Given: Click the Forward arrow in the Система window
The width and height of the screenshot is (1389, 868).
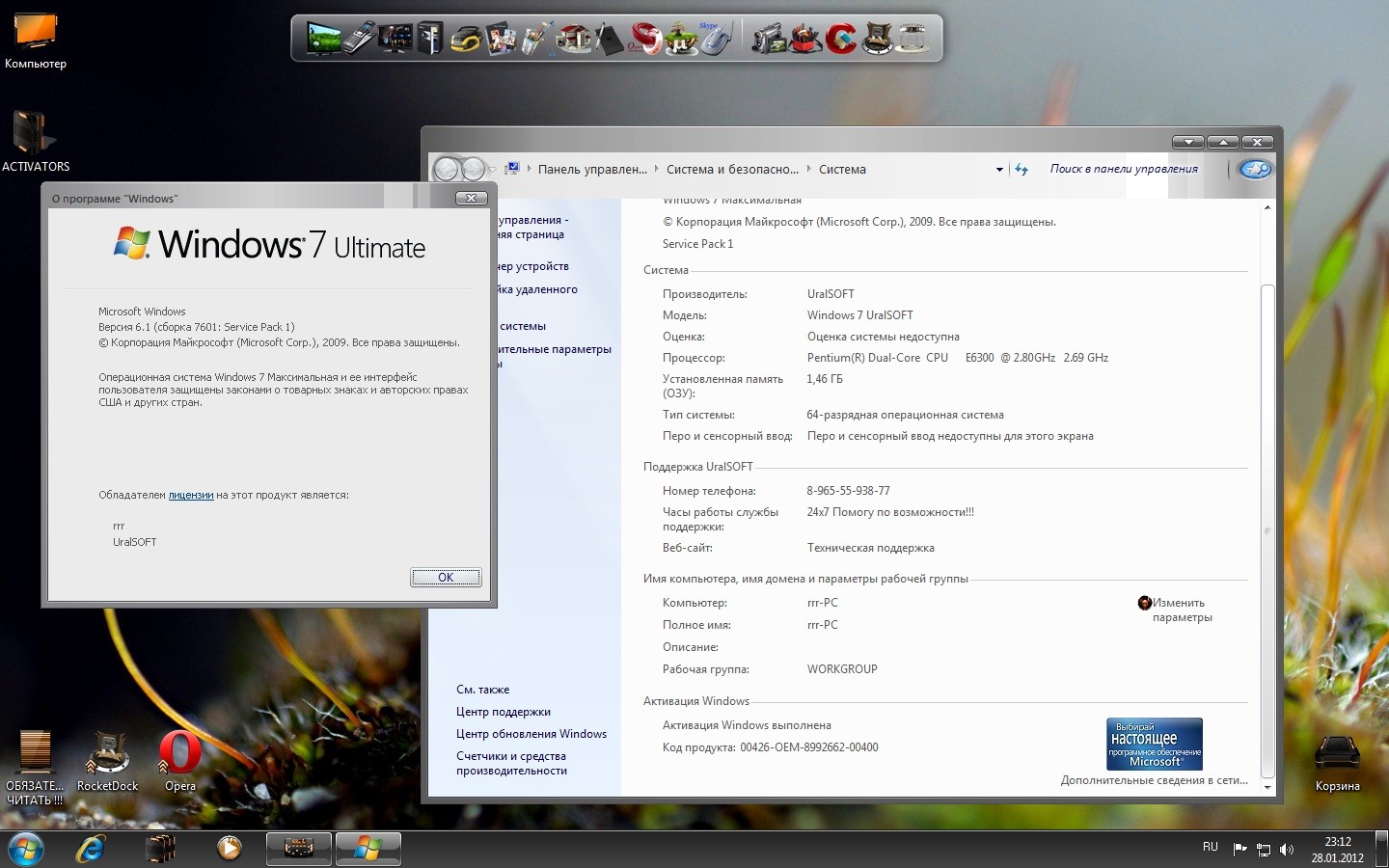Looking at the screenshot, I should (474, 170).
